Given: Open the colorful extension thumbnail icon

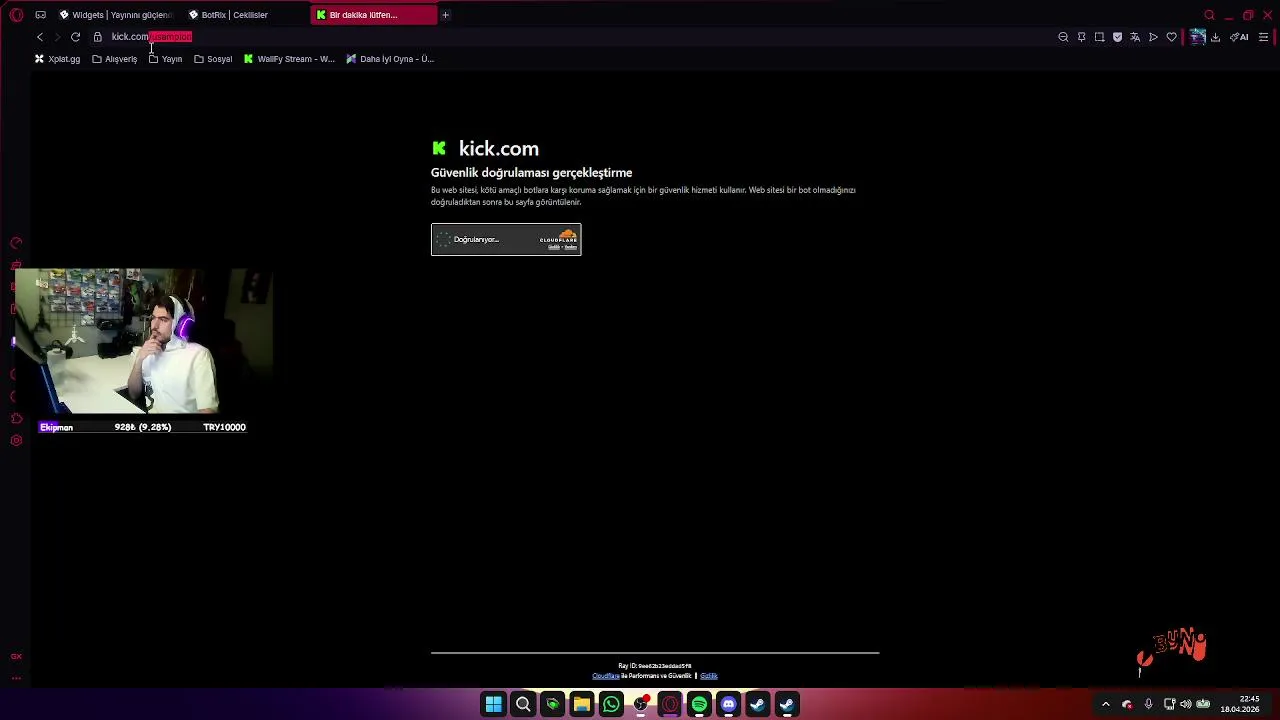Looking at the screenshot, I should coord(1197,37).
